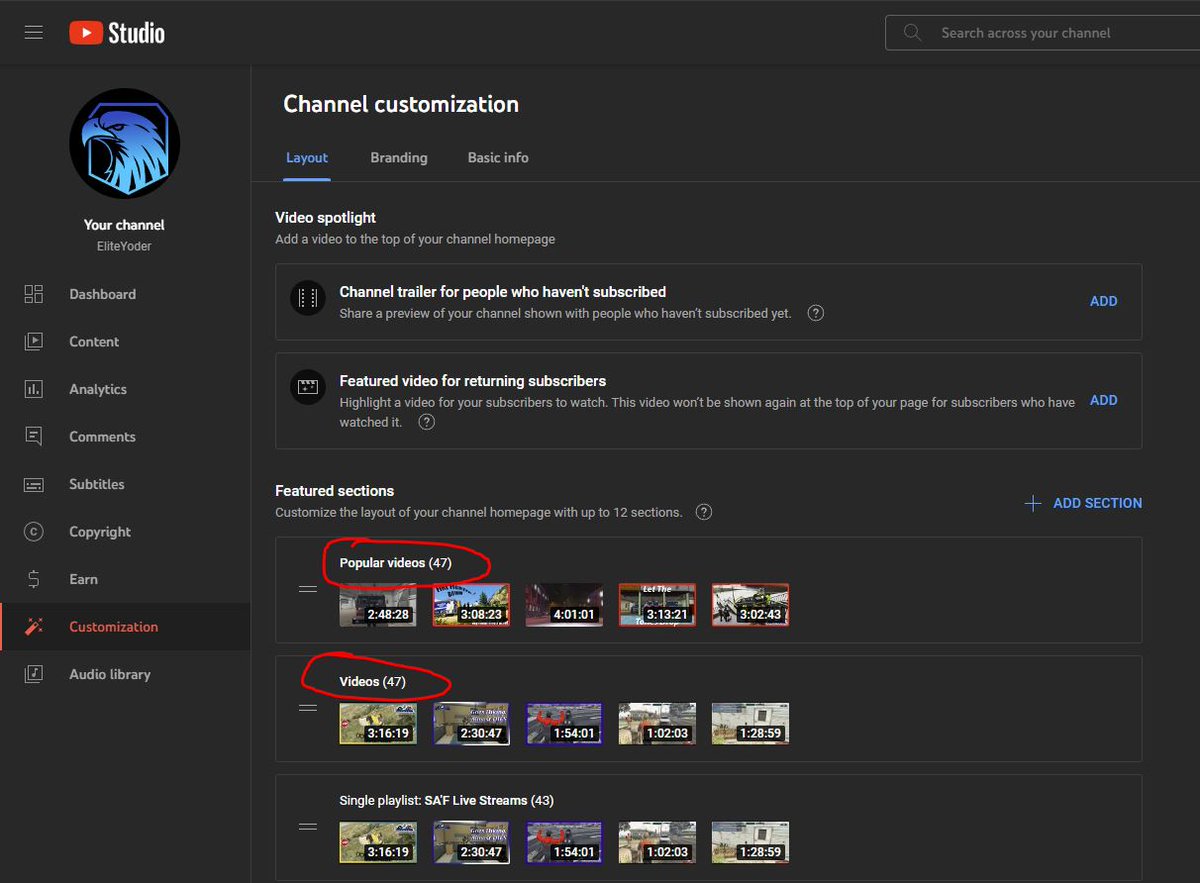1200x883 pixels.
Task: Click Popular videos thumbnail 3:08:23
Action: (x=471, y=605)
